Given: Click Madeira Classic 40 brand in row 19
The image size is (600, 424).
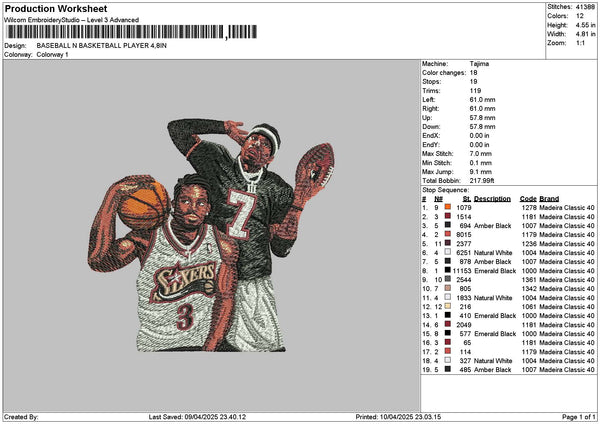Looking at the screenshot, I should 567,370.
